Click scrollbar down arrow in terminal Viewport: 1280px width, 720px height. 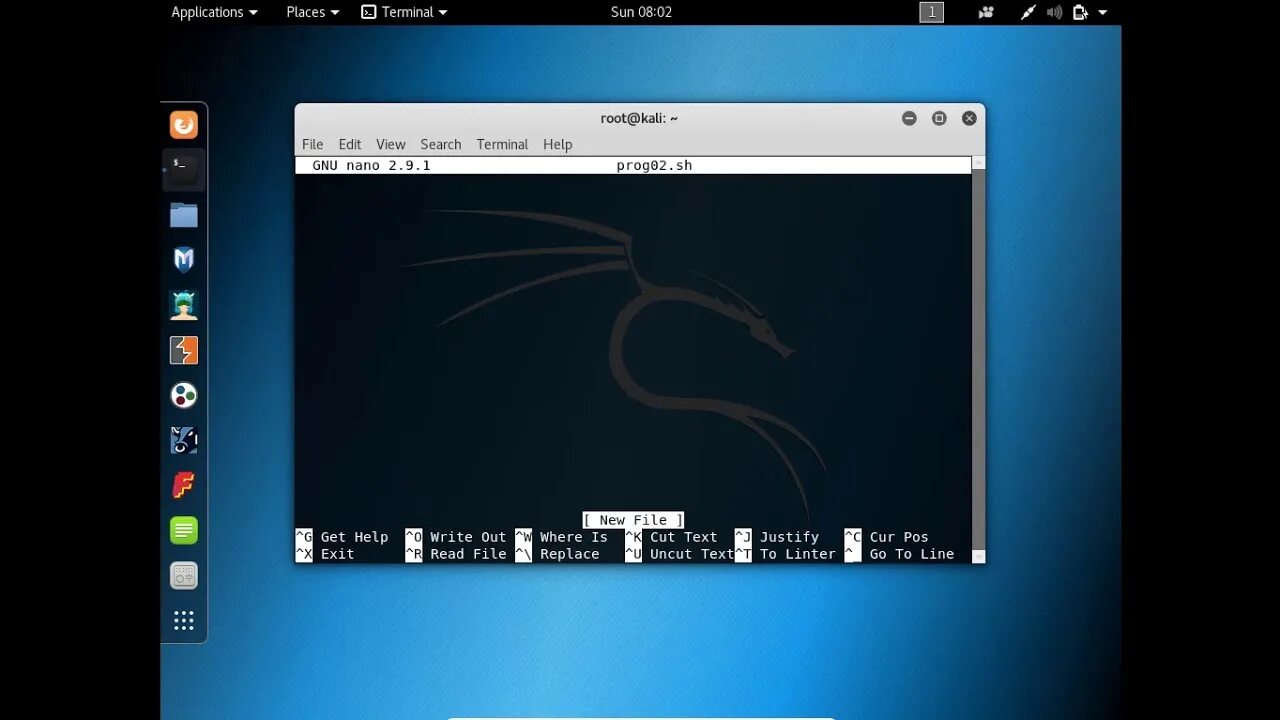[x=978, y=556]
